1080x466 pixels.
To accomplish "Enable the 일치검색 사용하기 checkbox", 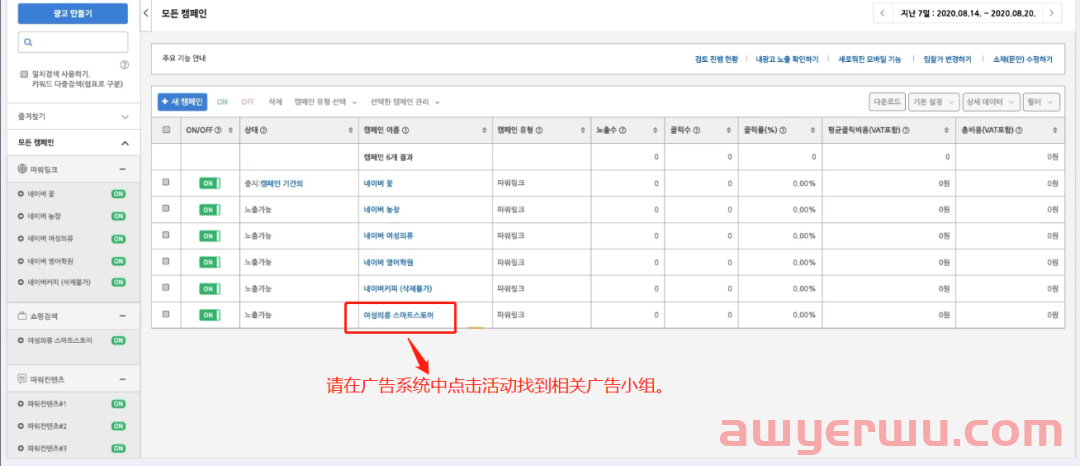I will pyautogui.click(x=24, y=74).
